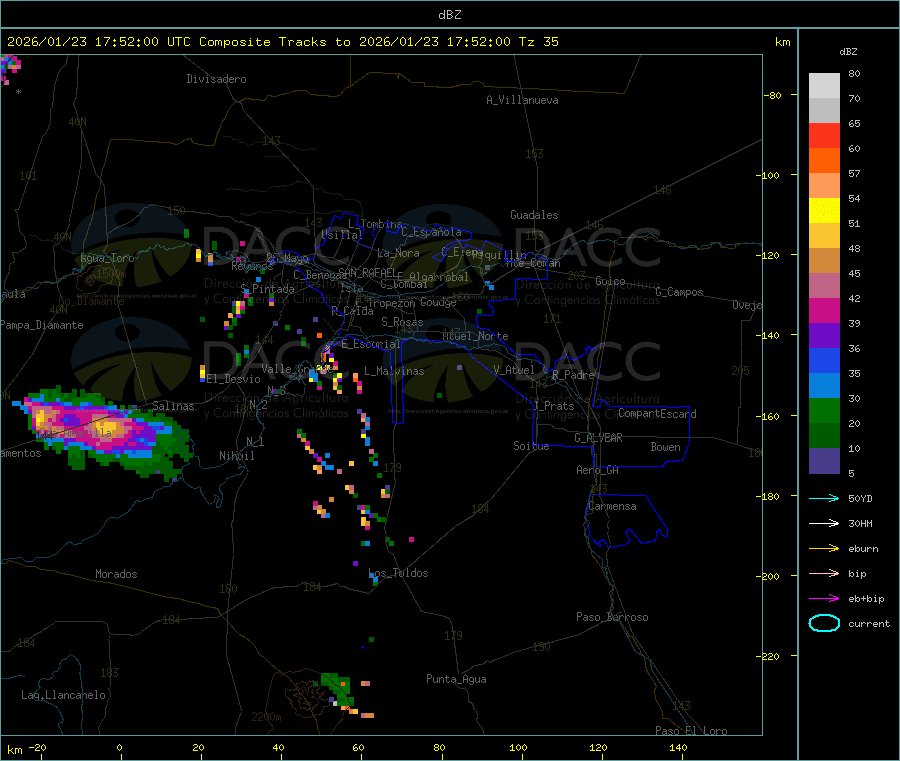
Task: Click the 'Divisadero' map label
Action: point(216,79)
